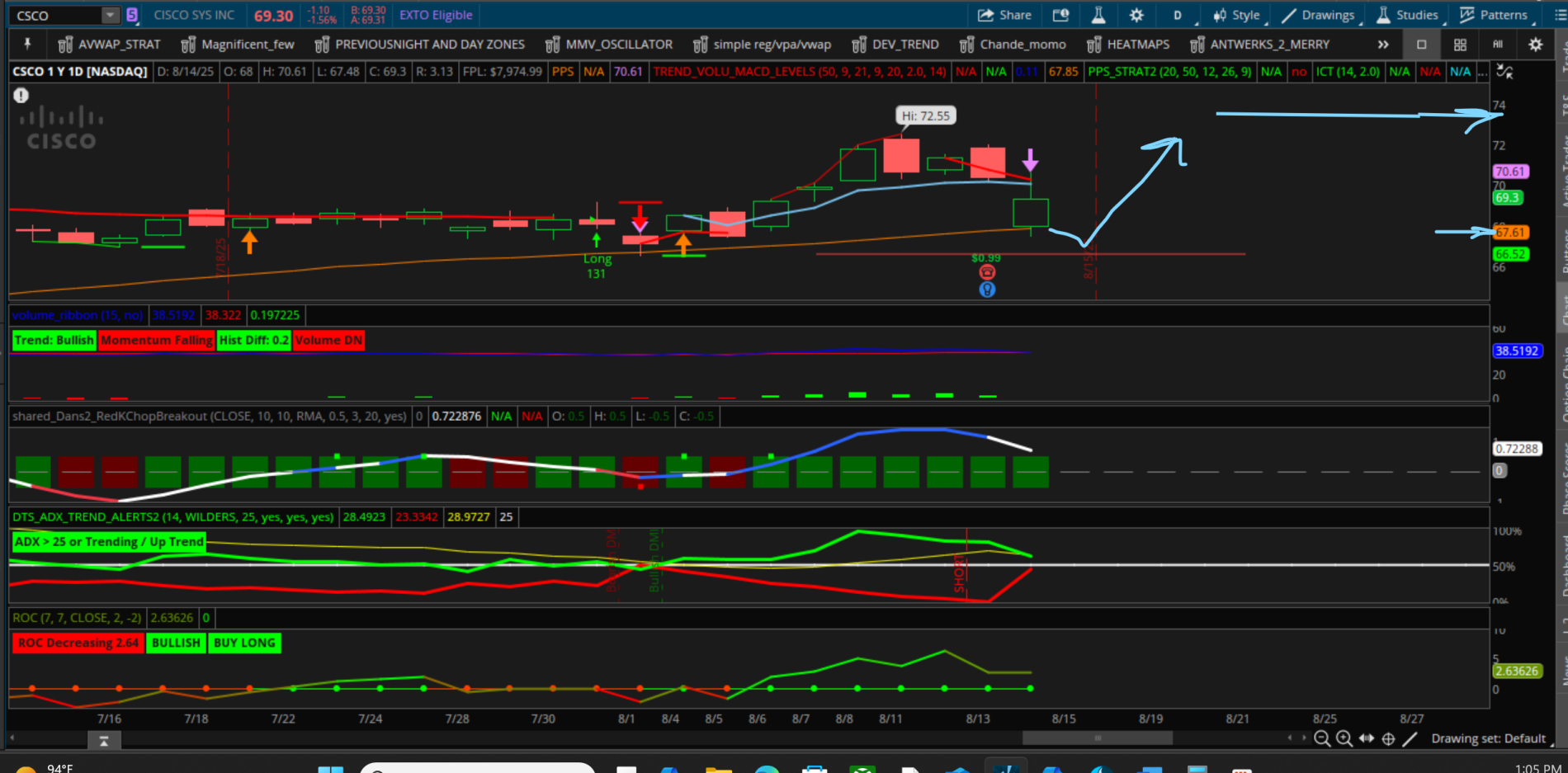Click the collapse arrow below time axis

[104, 742]
